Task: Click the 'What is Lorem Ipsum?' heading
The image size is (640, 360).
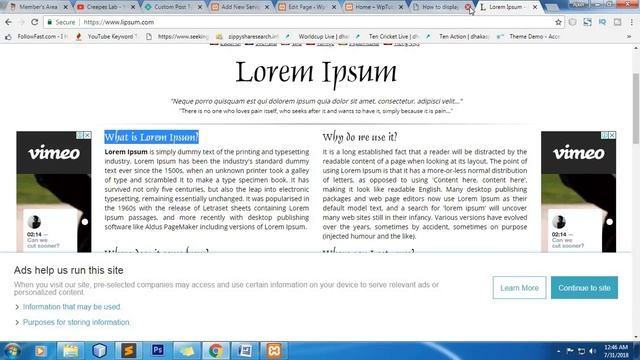Action: (x=151, y=137)
